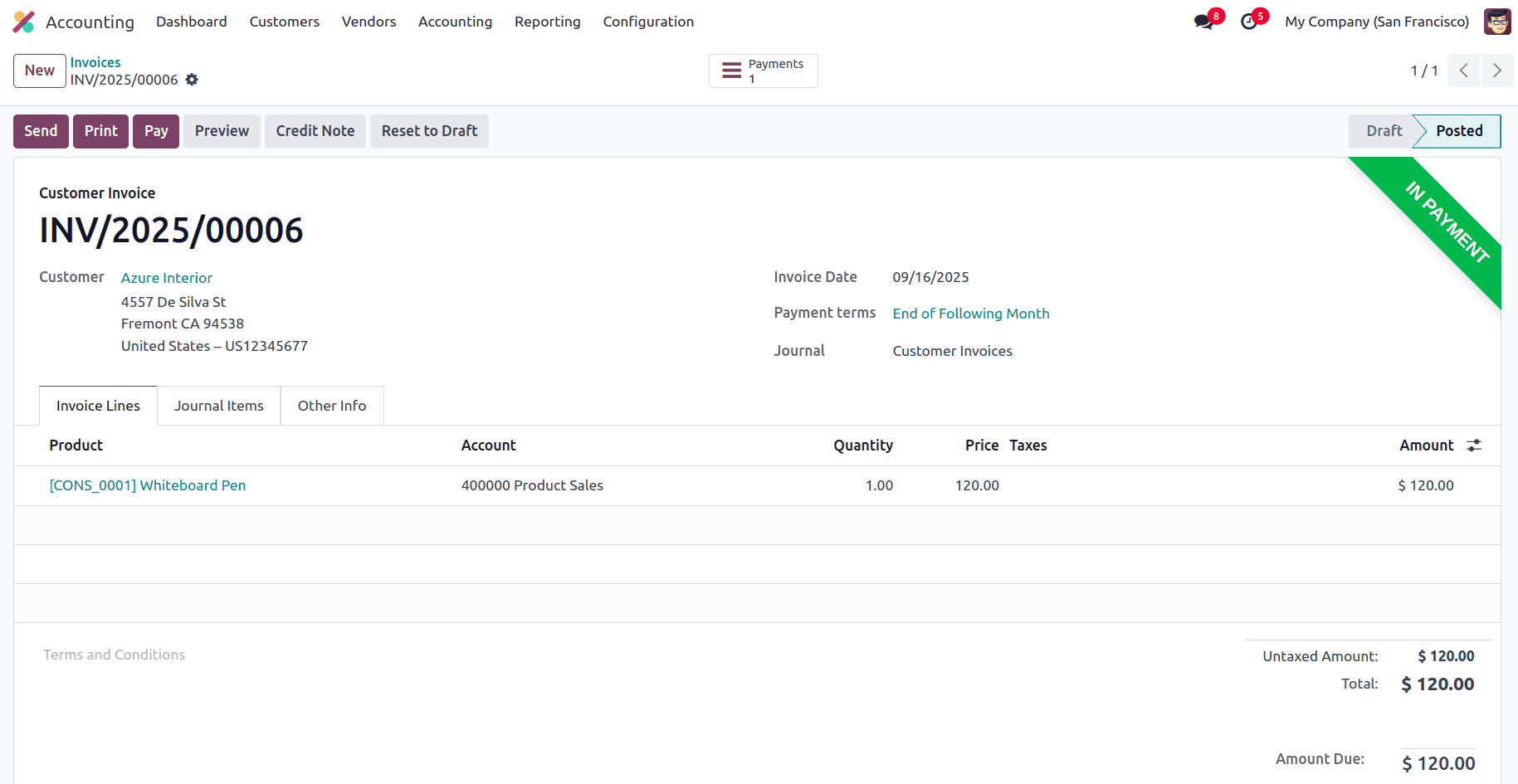Open the gear action menu beside INV/2025/00006

(x=192, y=80)
